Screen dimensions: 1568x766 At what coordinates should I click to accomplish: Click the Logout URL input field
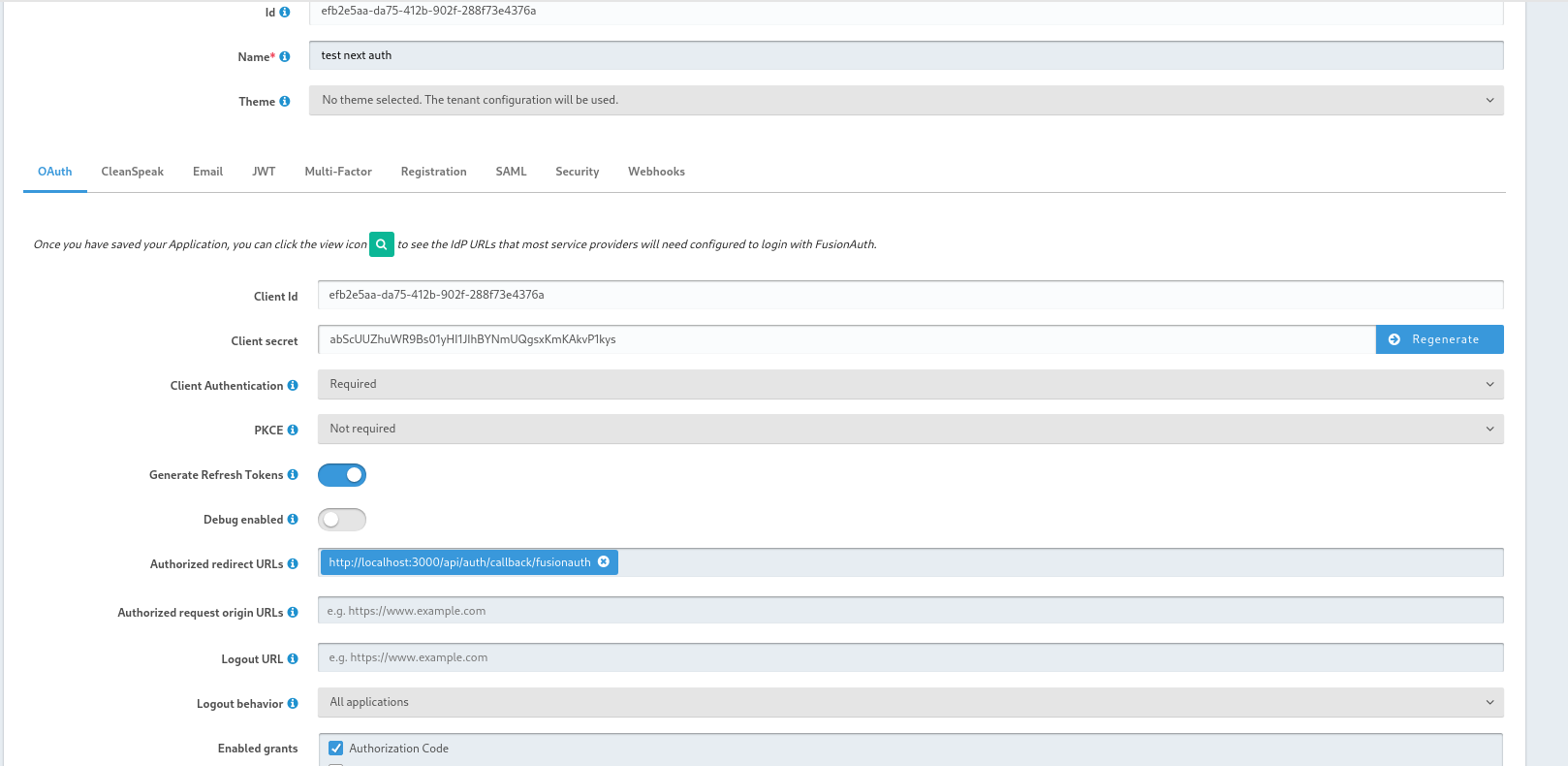tap(910, 657)
